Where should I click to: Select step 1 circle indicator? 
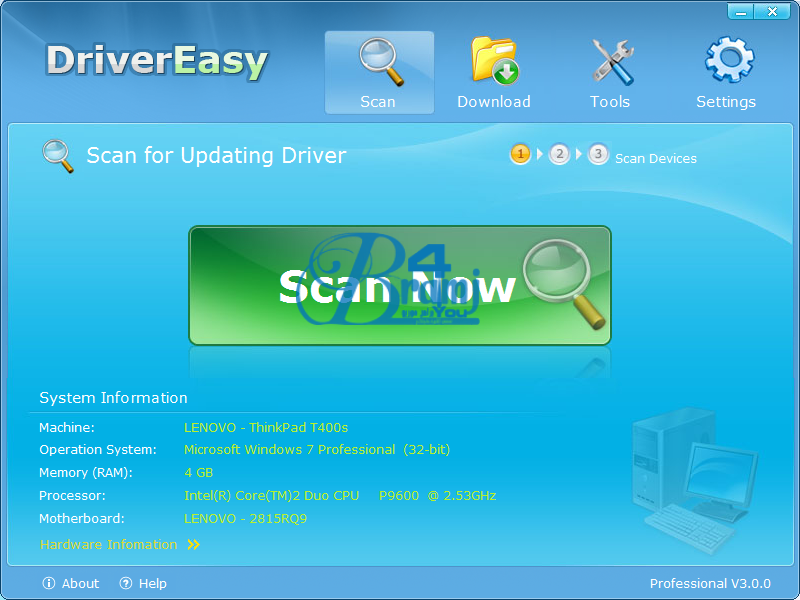(x=520, y=154)
